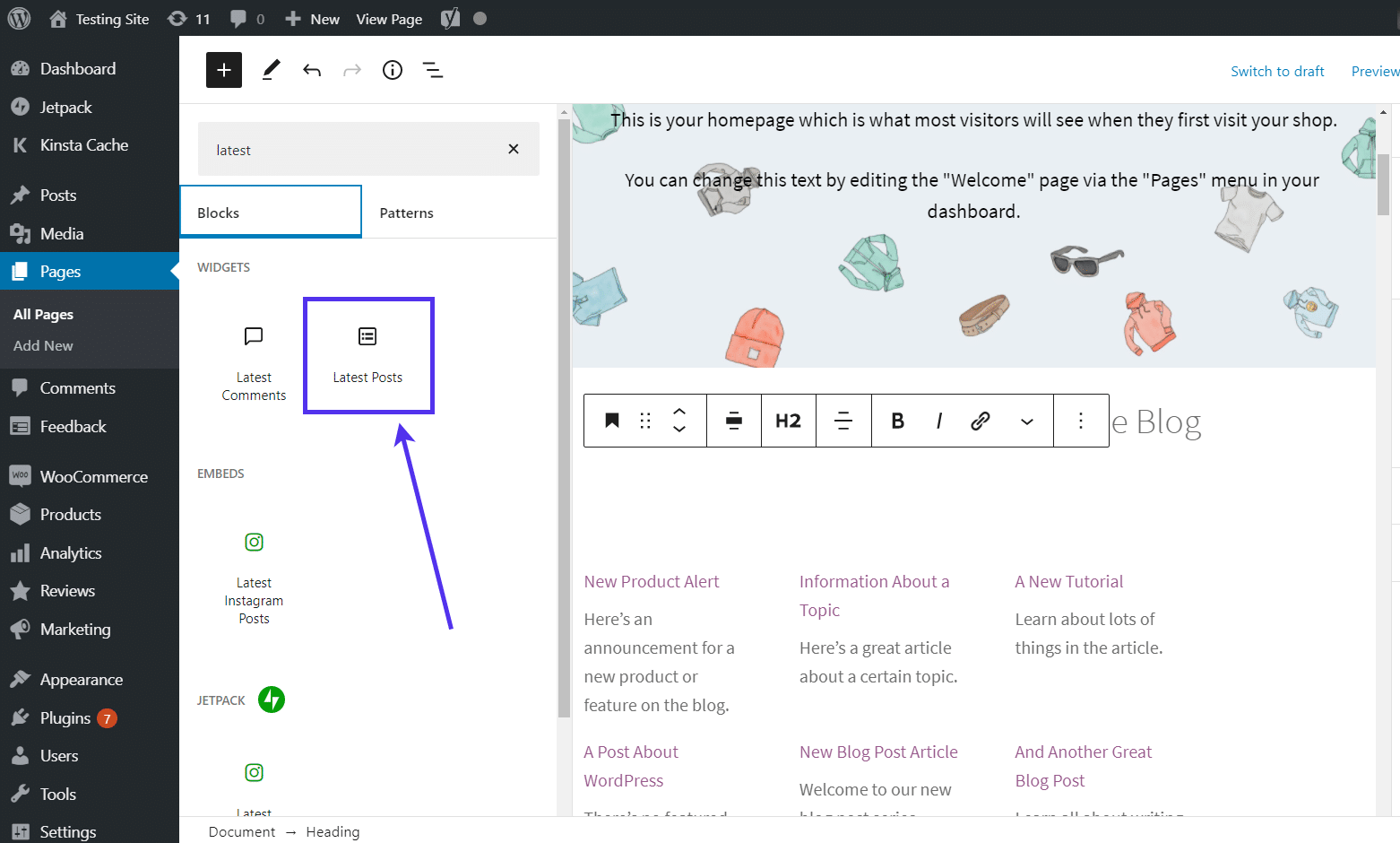Click the Undo arrow icon
This screenshot has height=843, width=1400.
pos(312,70)
